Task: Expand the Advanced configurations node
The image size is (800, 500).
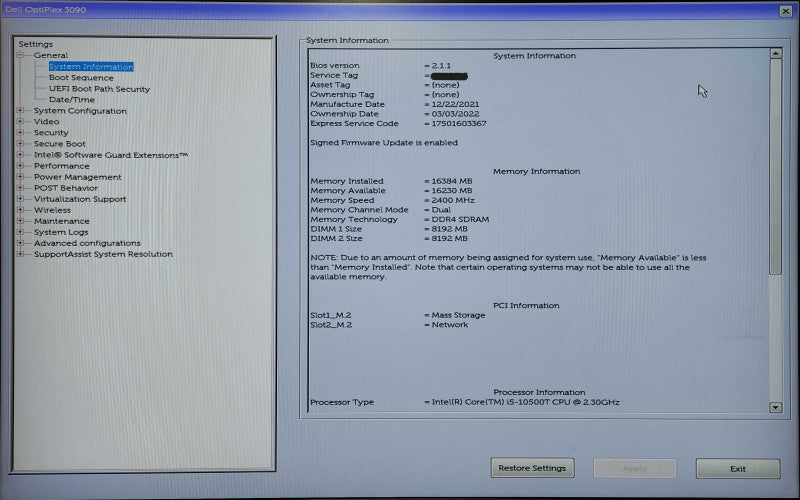Action: pos(20,243)
